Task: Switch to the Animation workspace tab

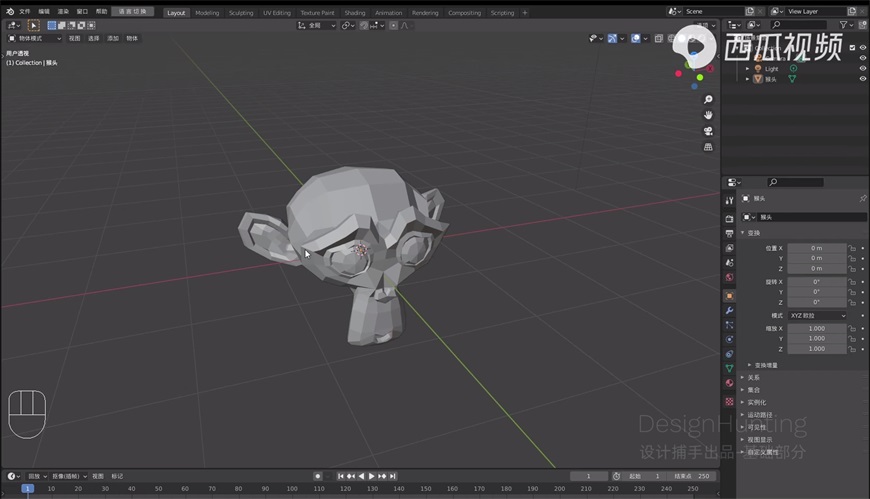Action: coord(388,13)
